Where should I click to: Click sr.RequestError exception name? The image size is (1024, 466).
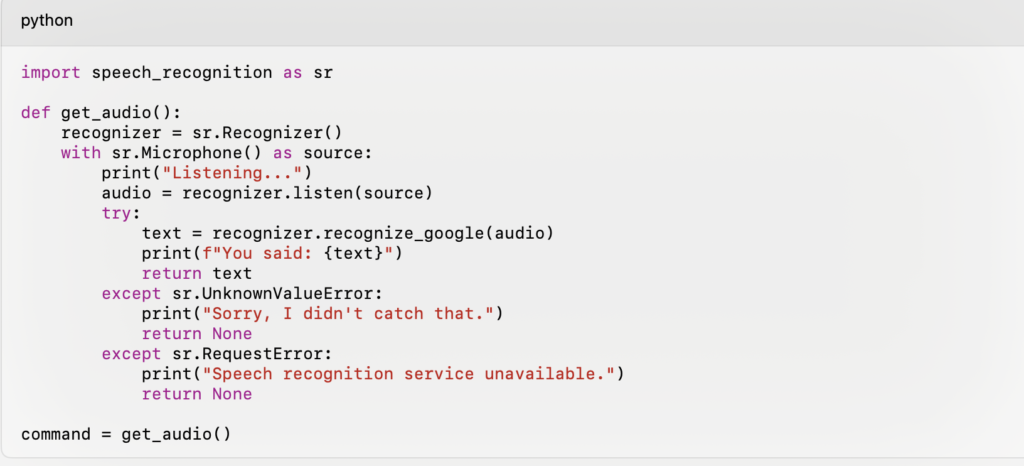247,354
